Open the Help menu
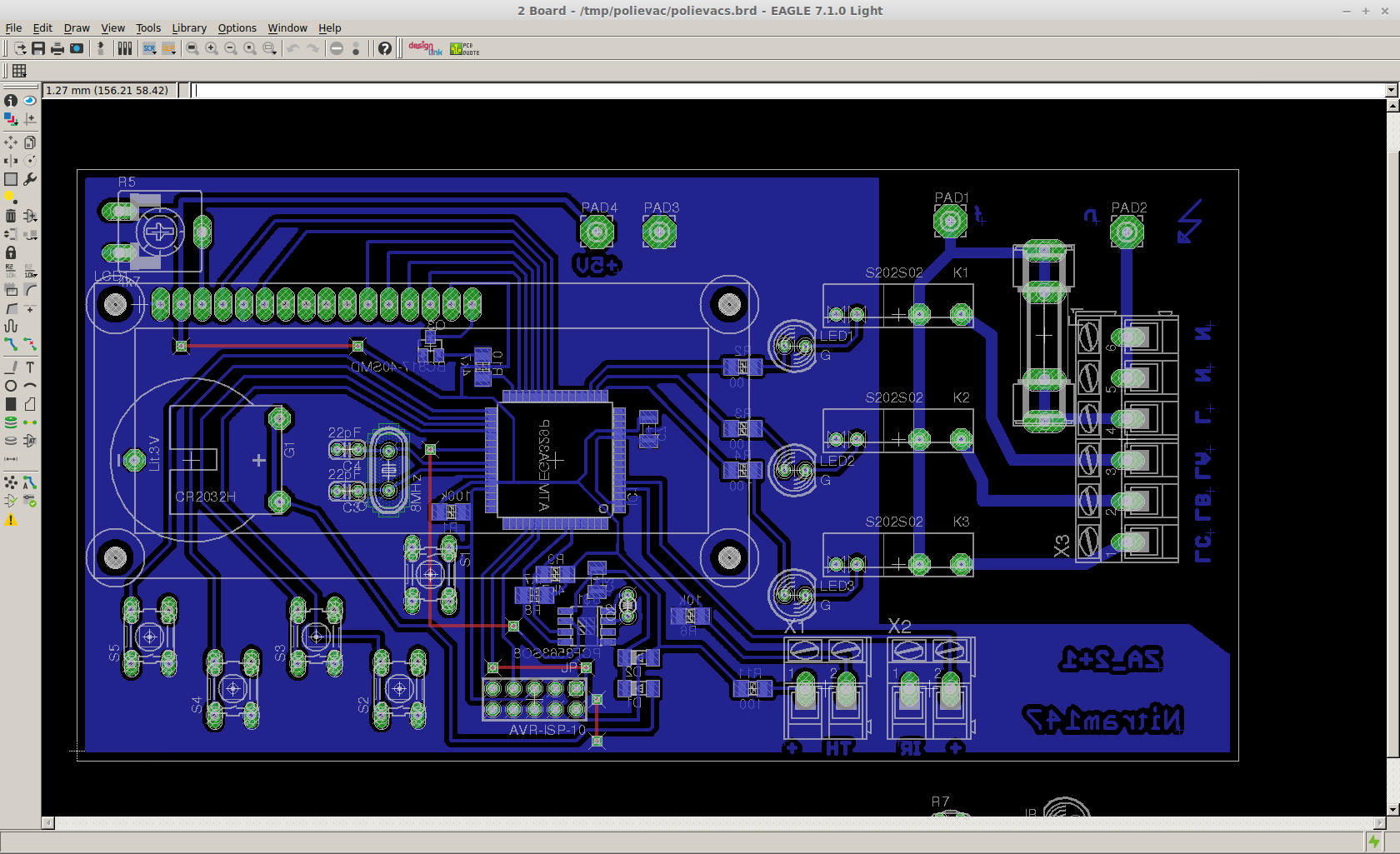This screenshot has width=1400, height=854. coord(329,27)
